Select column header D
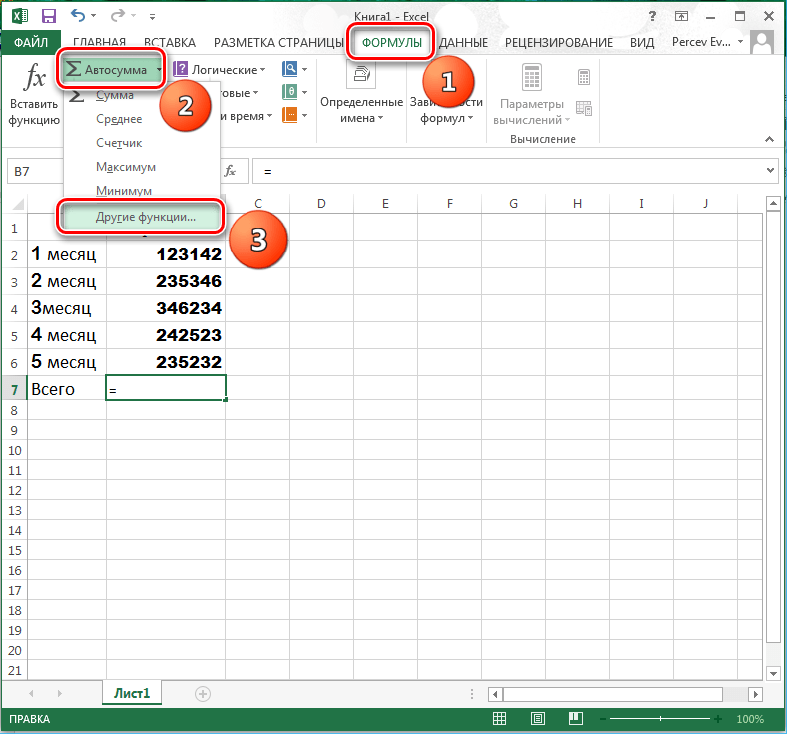Image resolution: width=787 pixels, height=734 pixels. tap(321, 204)
